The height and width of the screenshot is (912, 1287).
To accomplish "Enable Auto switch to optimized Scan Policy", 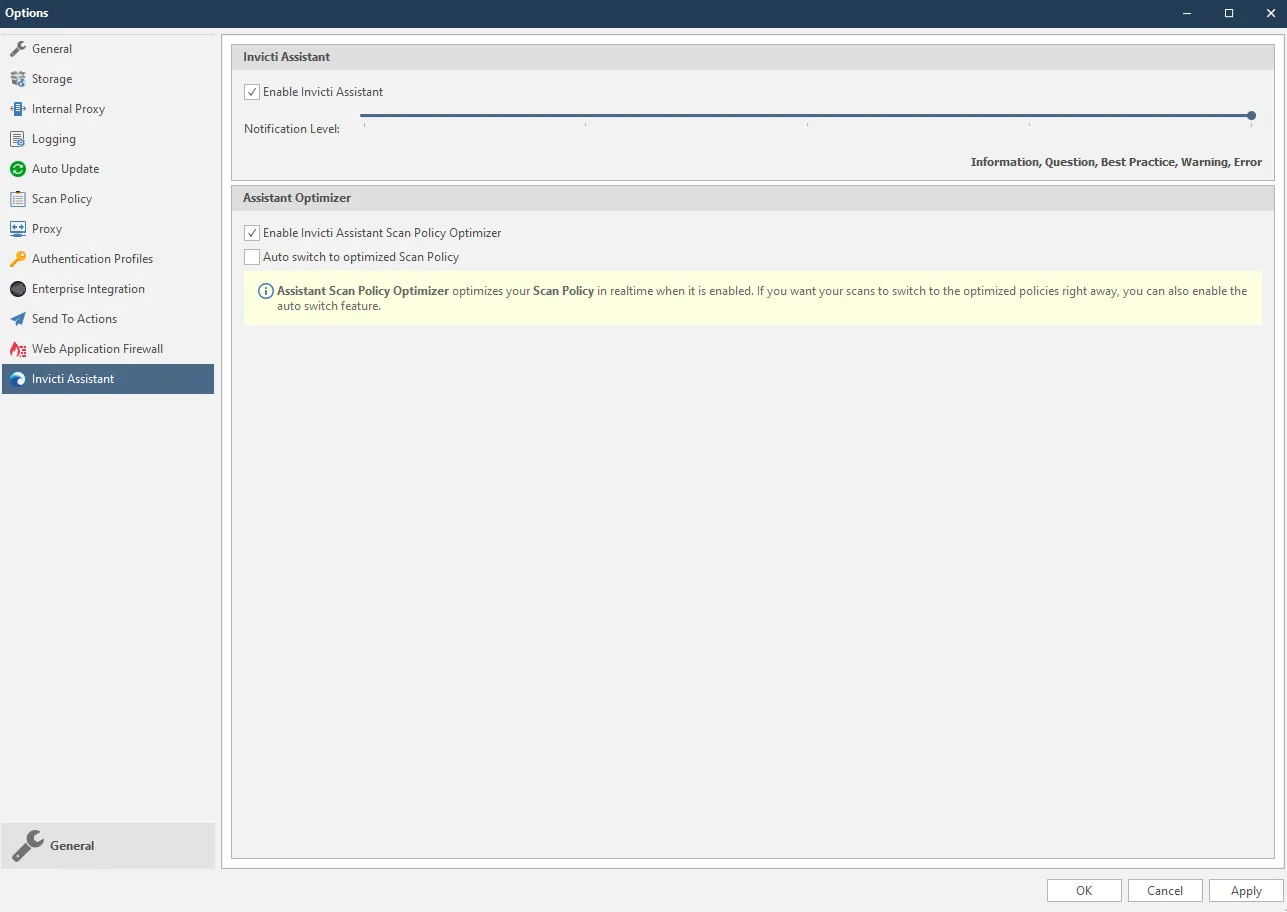I will tap(252, 257).
